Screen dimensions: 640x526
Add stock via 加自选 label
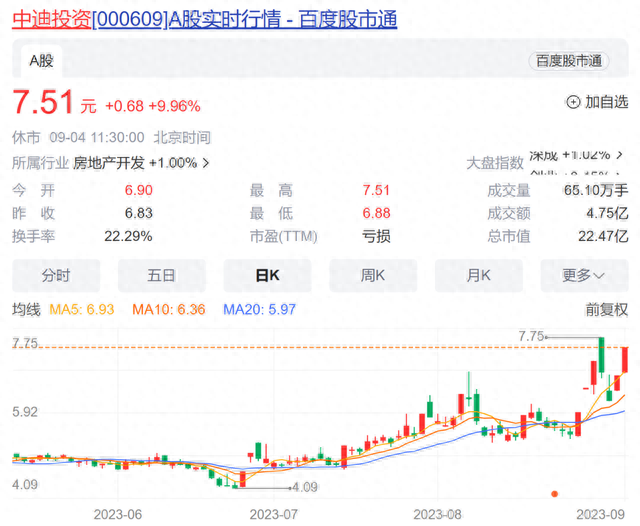[x=607, y=102]
